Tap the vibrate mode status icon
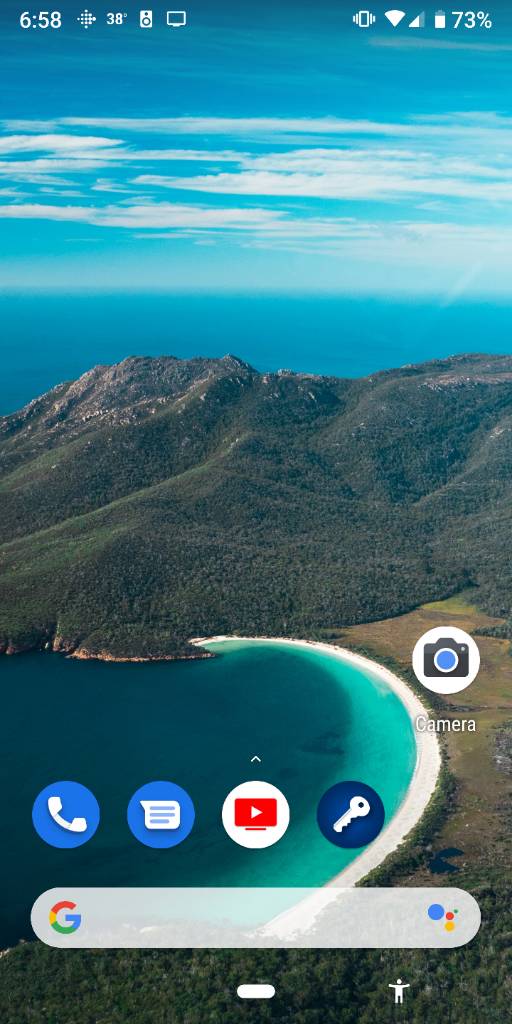Viewport: 512px width, 1024px height. coord(364,20)
